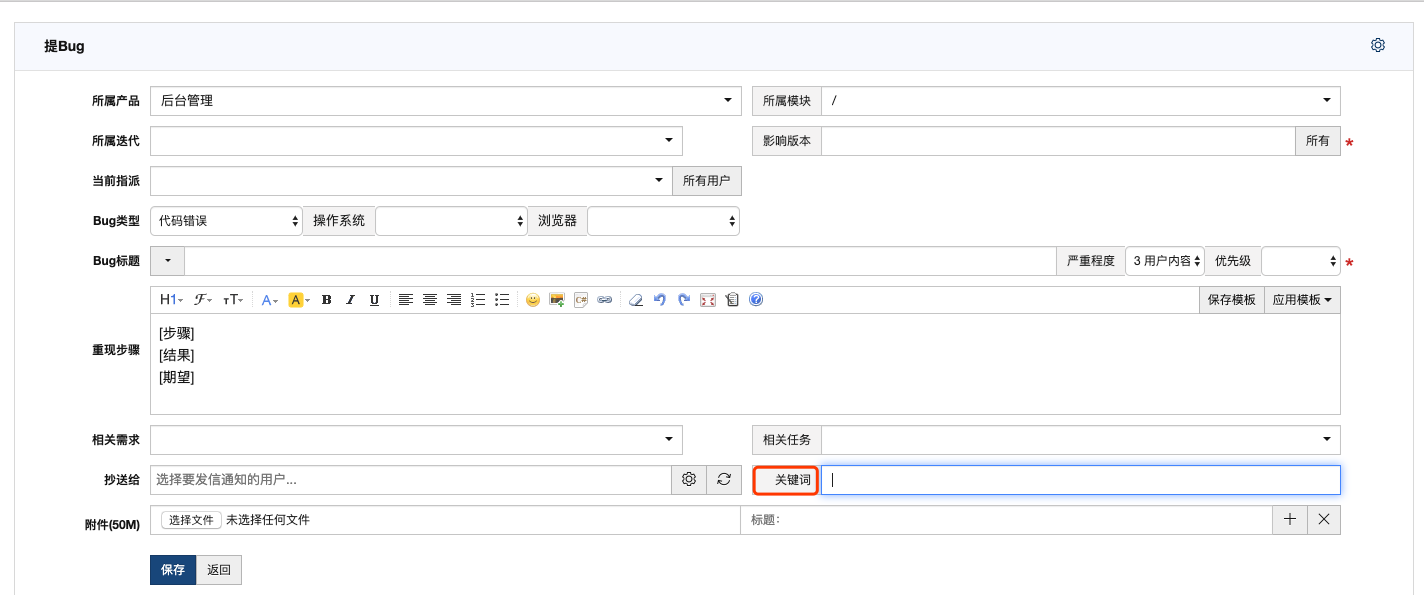Undo the last edit
1424x595 pixels.
[660, 300]
